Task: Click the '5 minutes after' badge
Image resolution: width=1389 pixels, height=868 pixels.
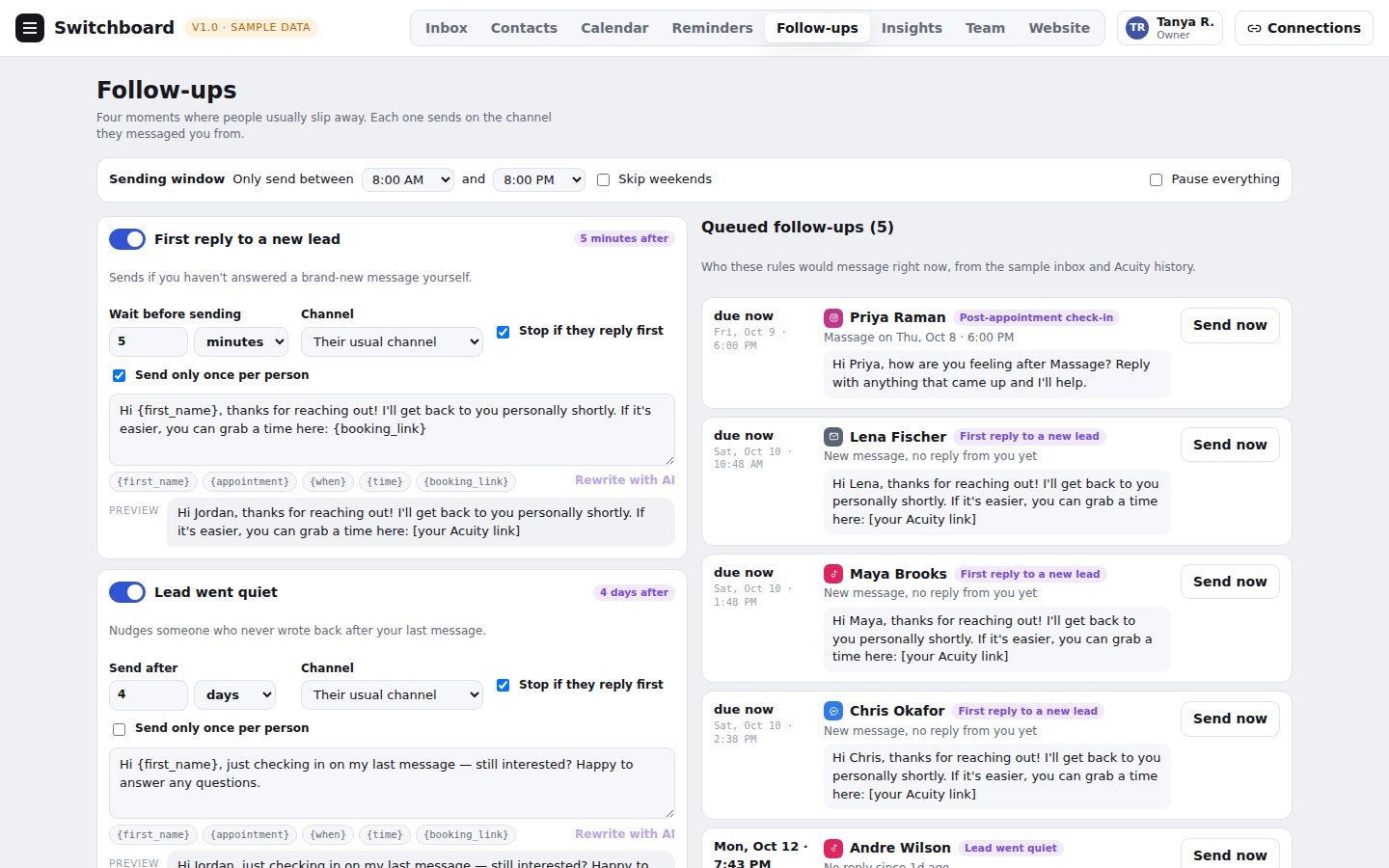Action: (624, 238)
